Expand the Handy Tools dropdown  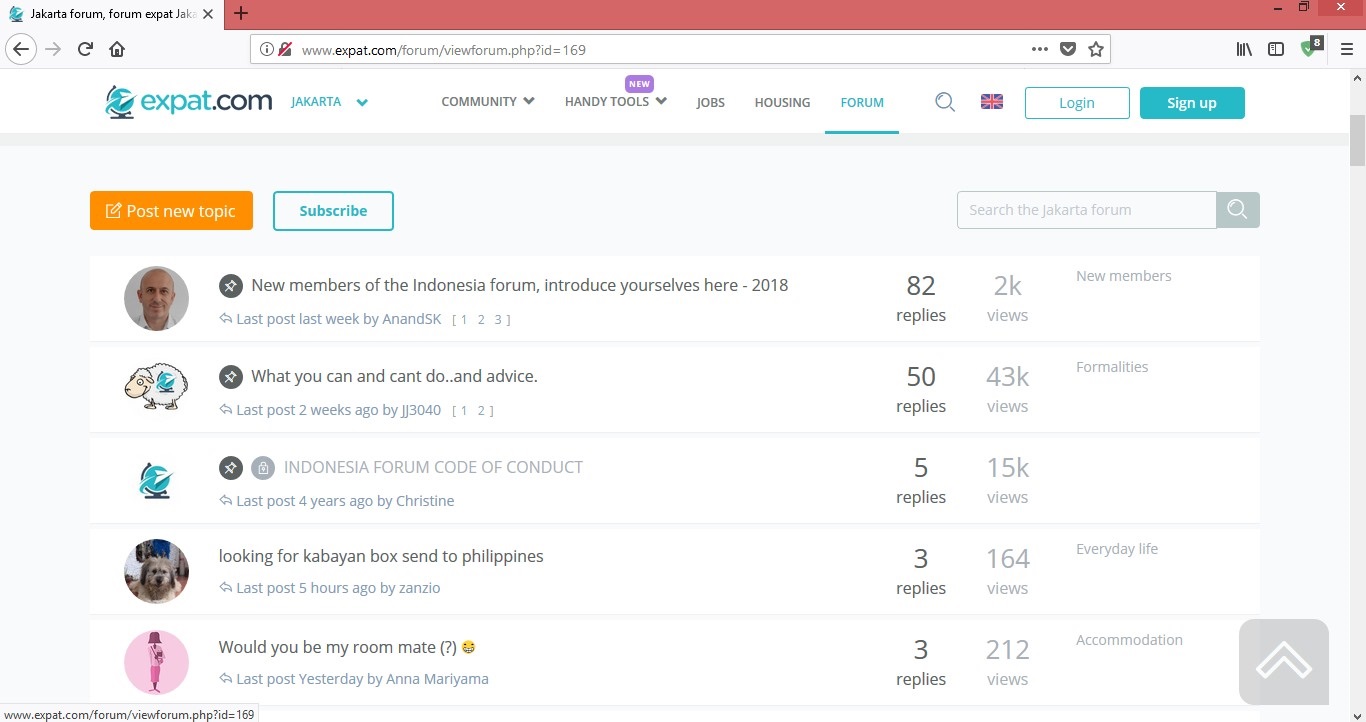tap(615, 102)
